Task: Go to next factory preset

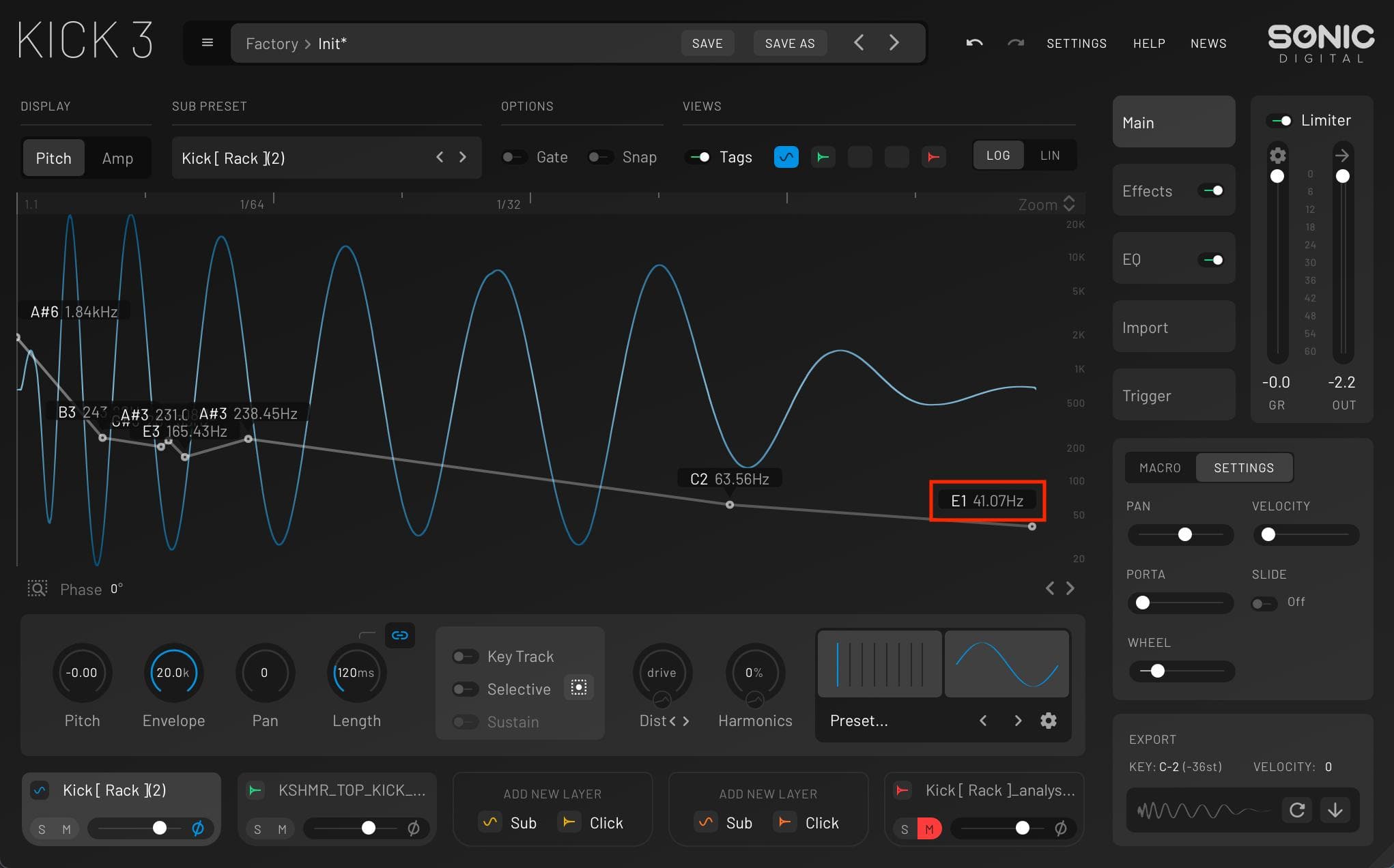Action: click(x=894, y=43)
